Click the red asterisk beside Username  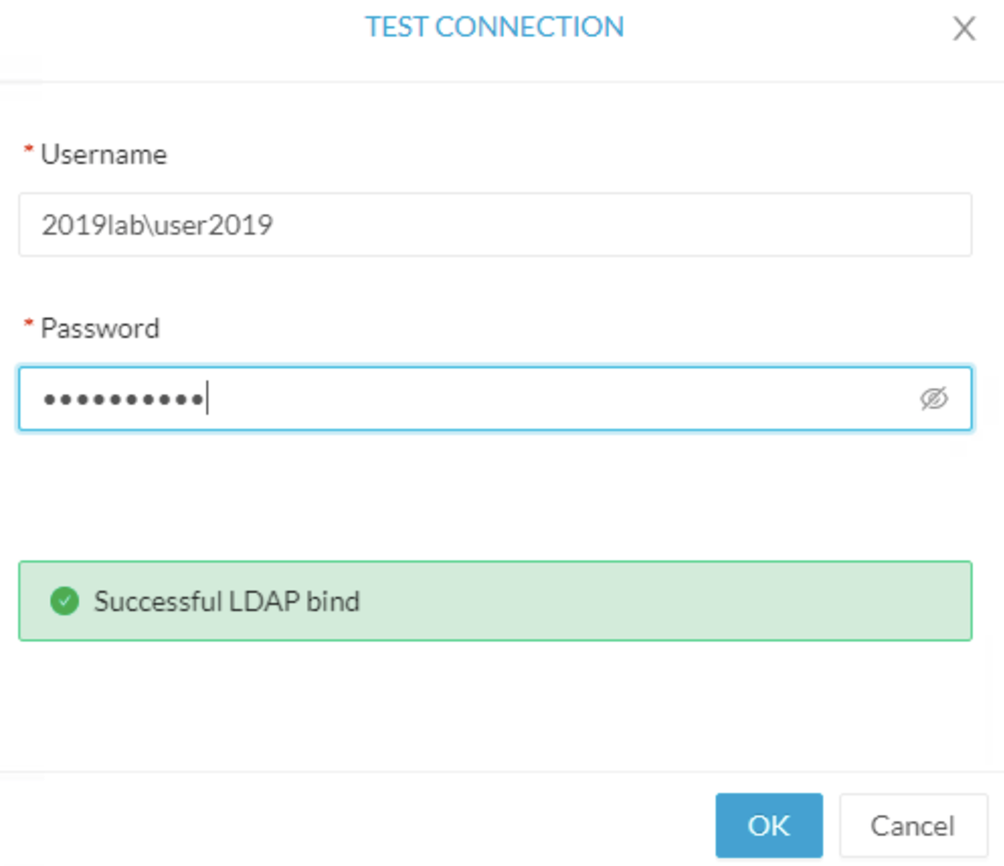point(28,150)
